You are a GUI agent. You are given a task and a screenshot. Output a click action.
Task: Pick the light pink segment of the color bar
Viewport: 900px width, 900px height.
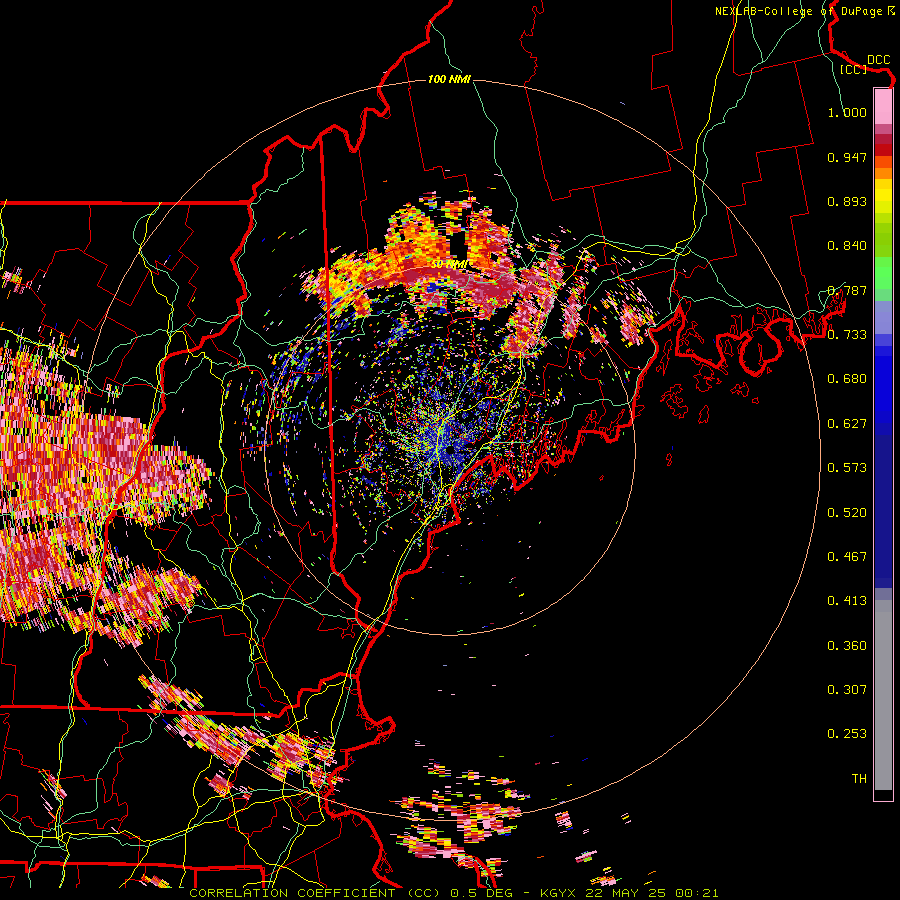[883, 106]
